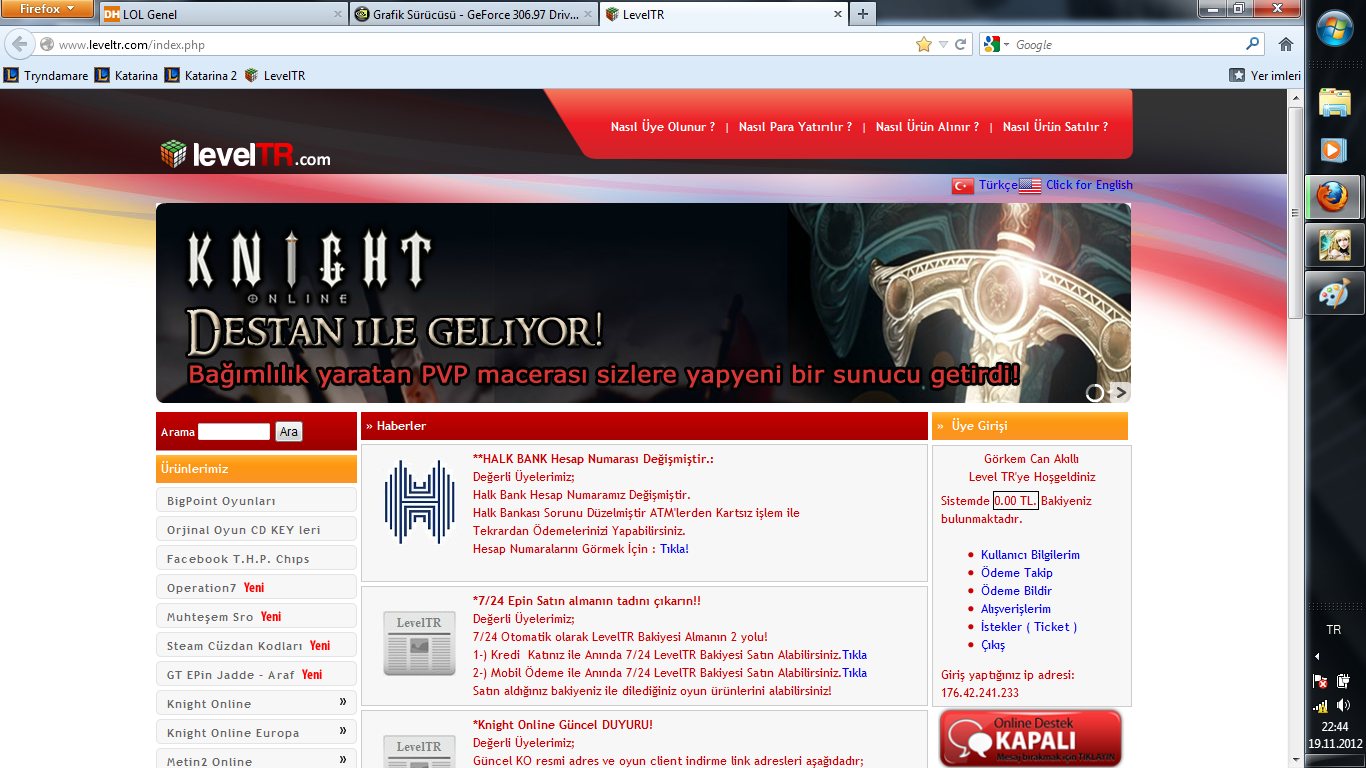
Task: Open the Katarina bookmark
Action: click(x=126, y=75)
